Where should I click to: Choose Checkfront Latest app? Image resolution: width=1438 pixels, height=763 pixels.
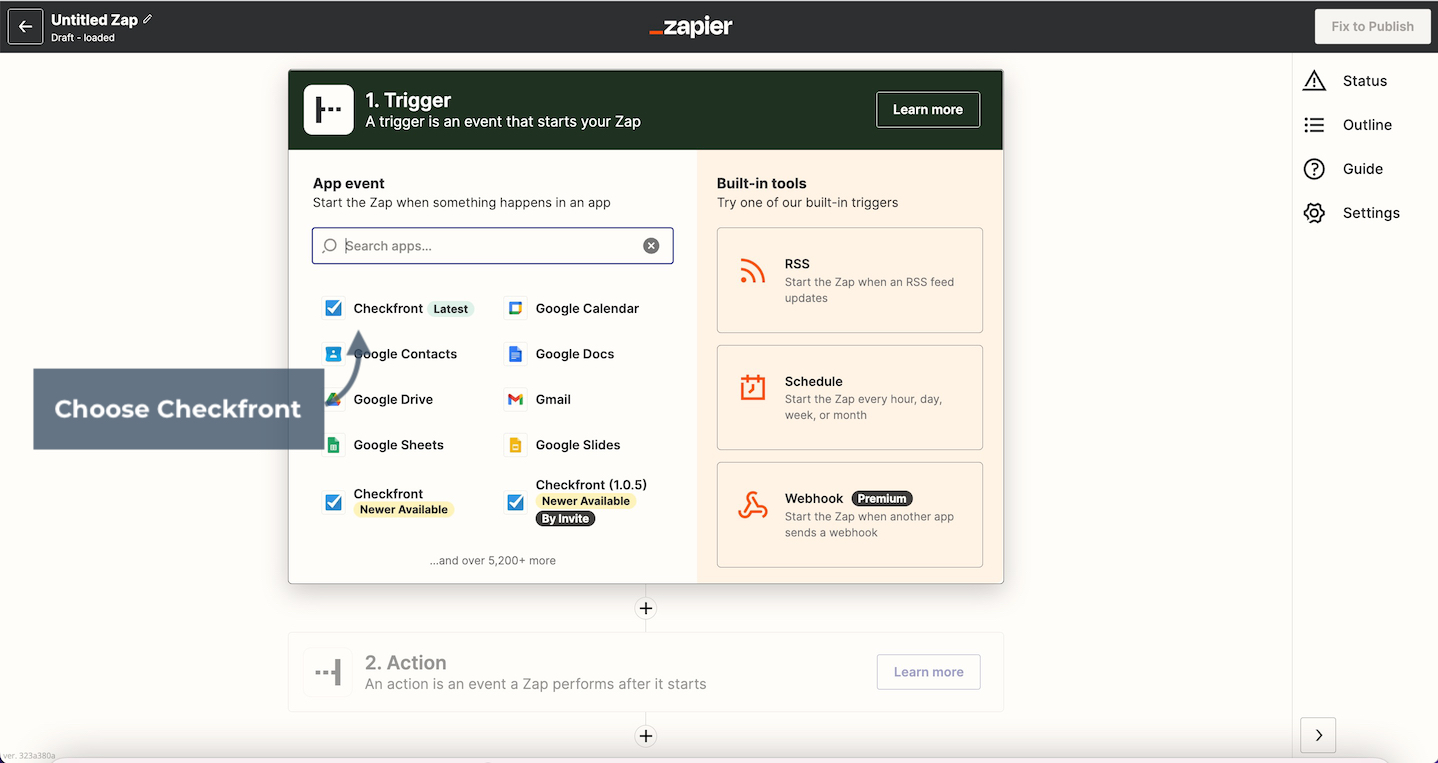pyautogui.click(x=400, y=308)
